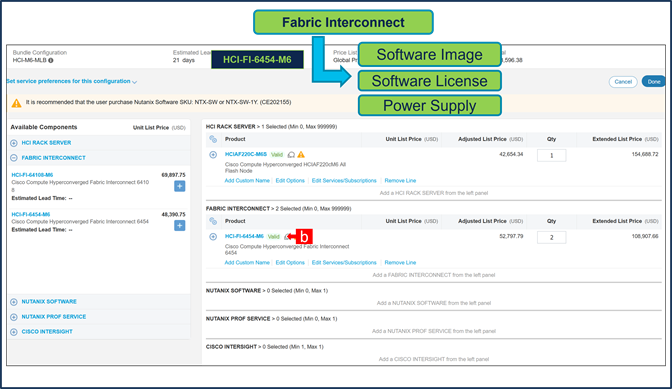The width and height of the screenshot is (672, 389).
Task: Expand the NUTANIX SOFTWARE component group
Action: click(x=14, y=302)
